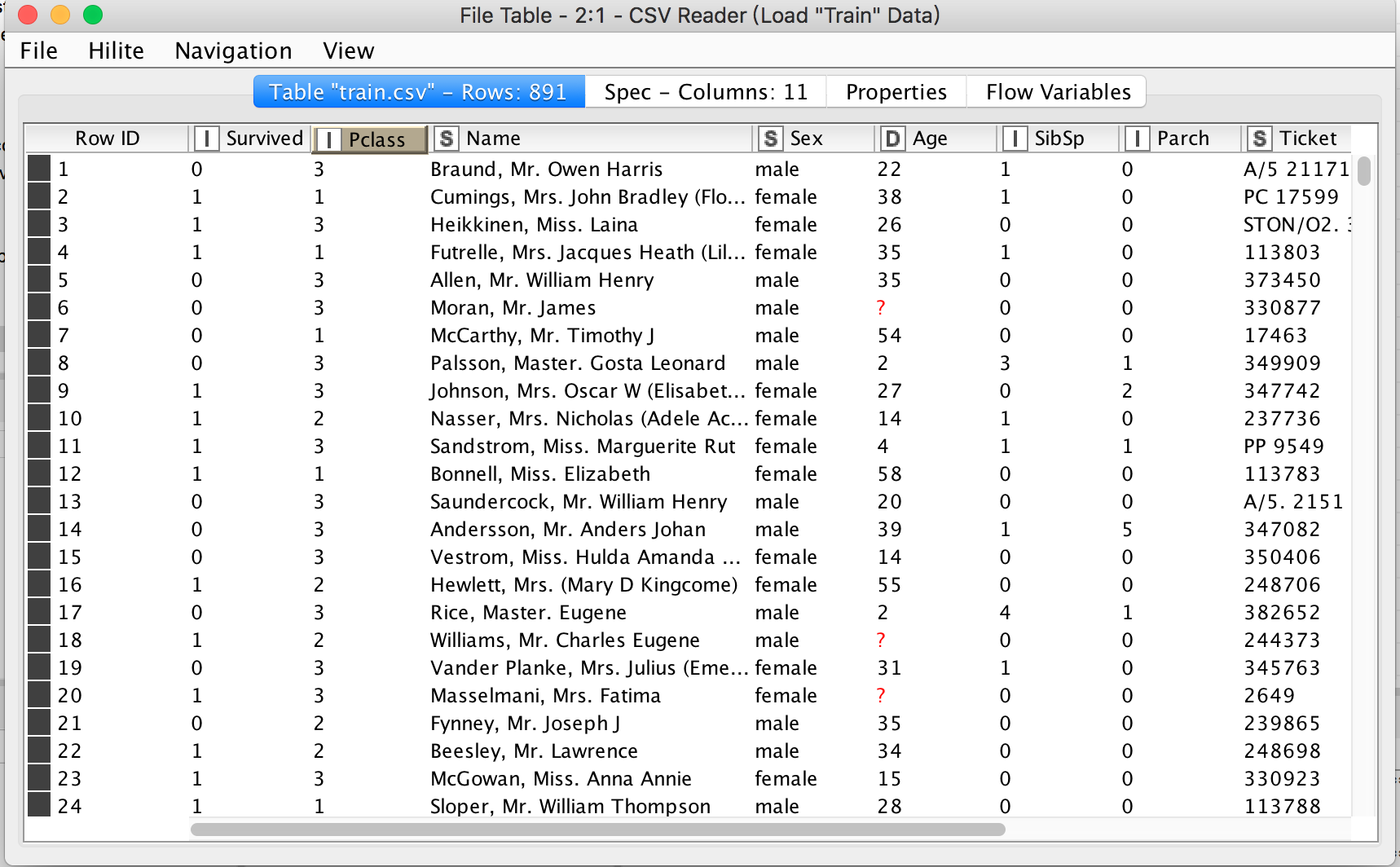This screenshot has width=1400, height=867.
Task: Select name cell Palsson, Master. Gosta Leonard
Action: [578, 363]
